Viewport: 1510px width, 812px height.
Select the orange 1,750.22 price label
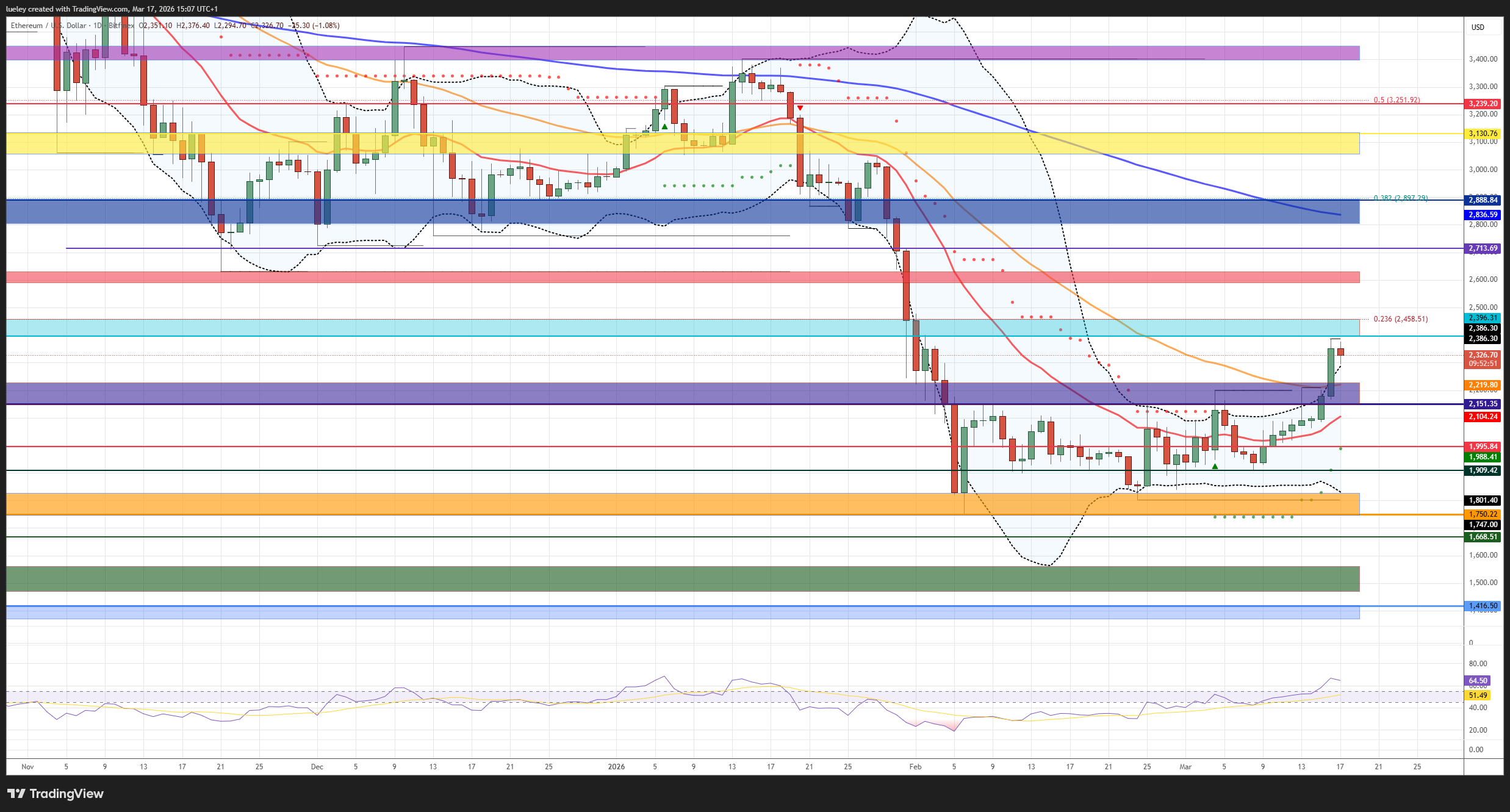(1483, 514)
